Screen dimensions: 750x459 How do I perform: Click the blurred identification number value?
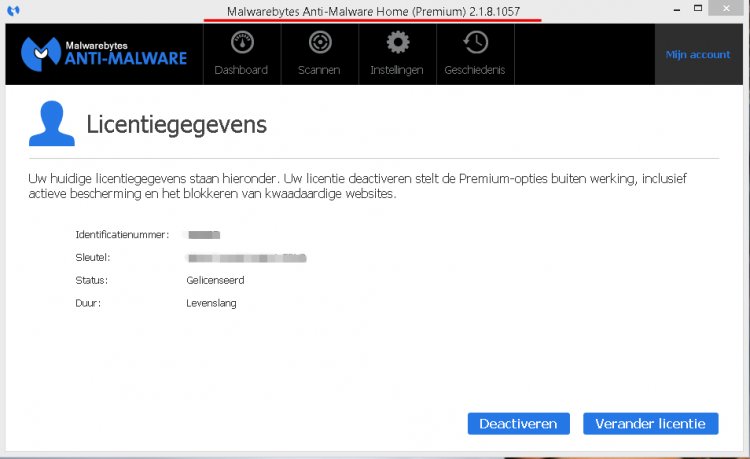204,235
